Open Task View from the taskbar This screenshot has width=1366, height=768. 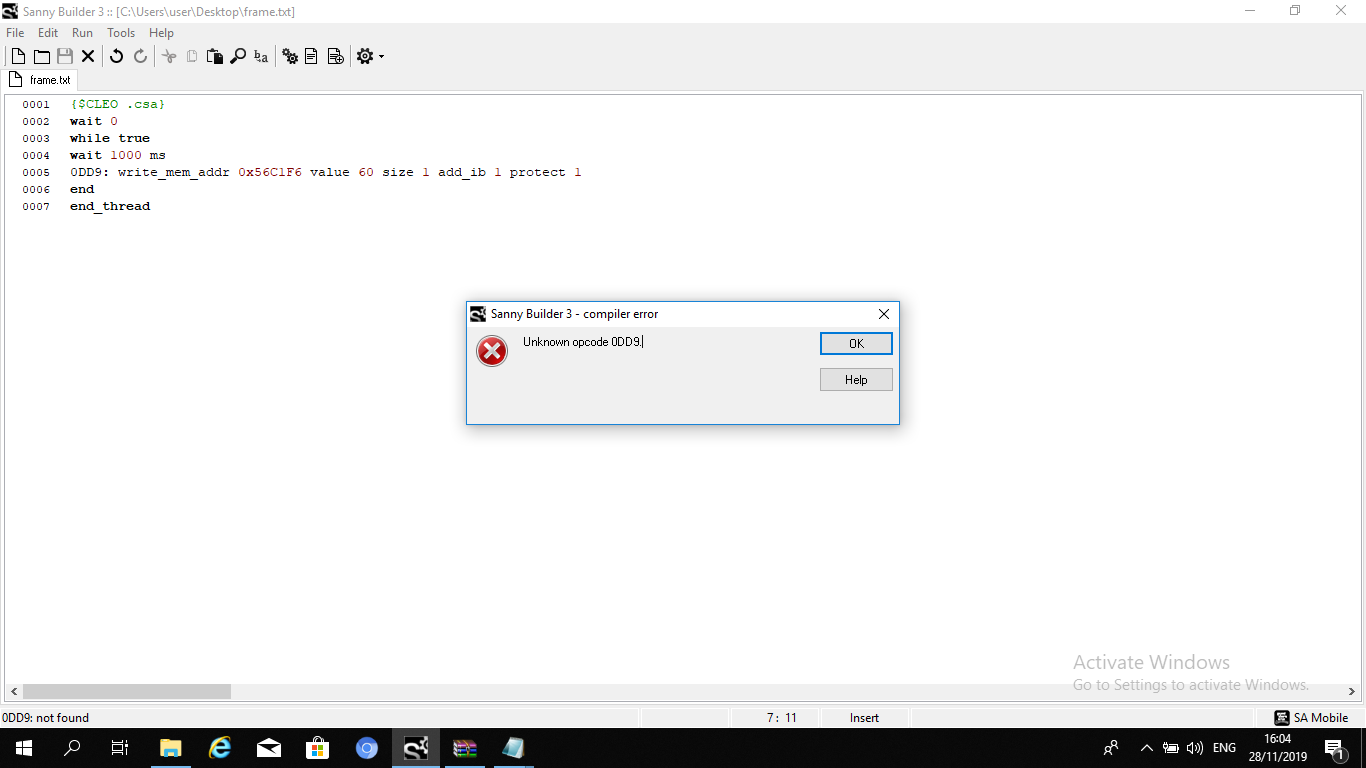[120, 748]
